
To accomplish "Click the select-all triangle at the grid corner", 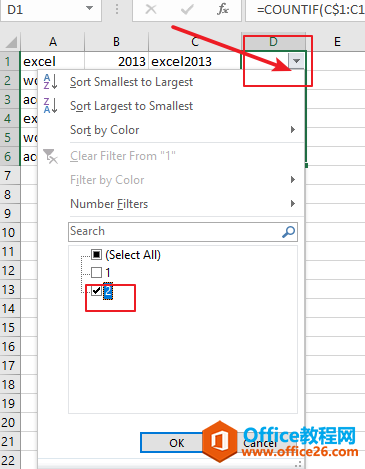I will click(x=11, y=42).
